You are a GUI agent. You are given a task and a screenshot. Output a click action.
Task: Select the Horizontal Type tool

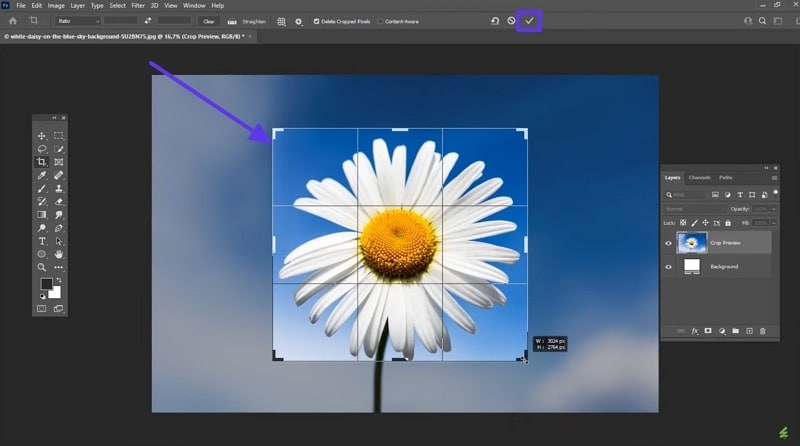pos(41,241)
